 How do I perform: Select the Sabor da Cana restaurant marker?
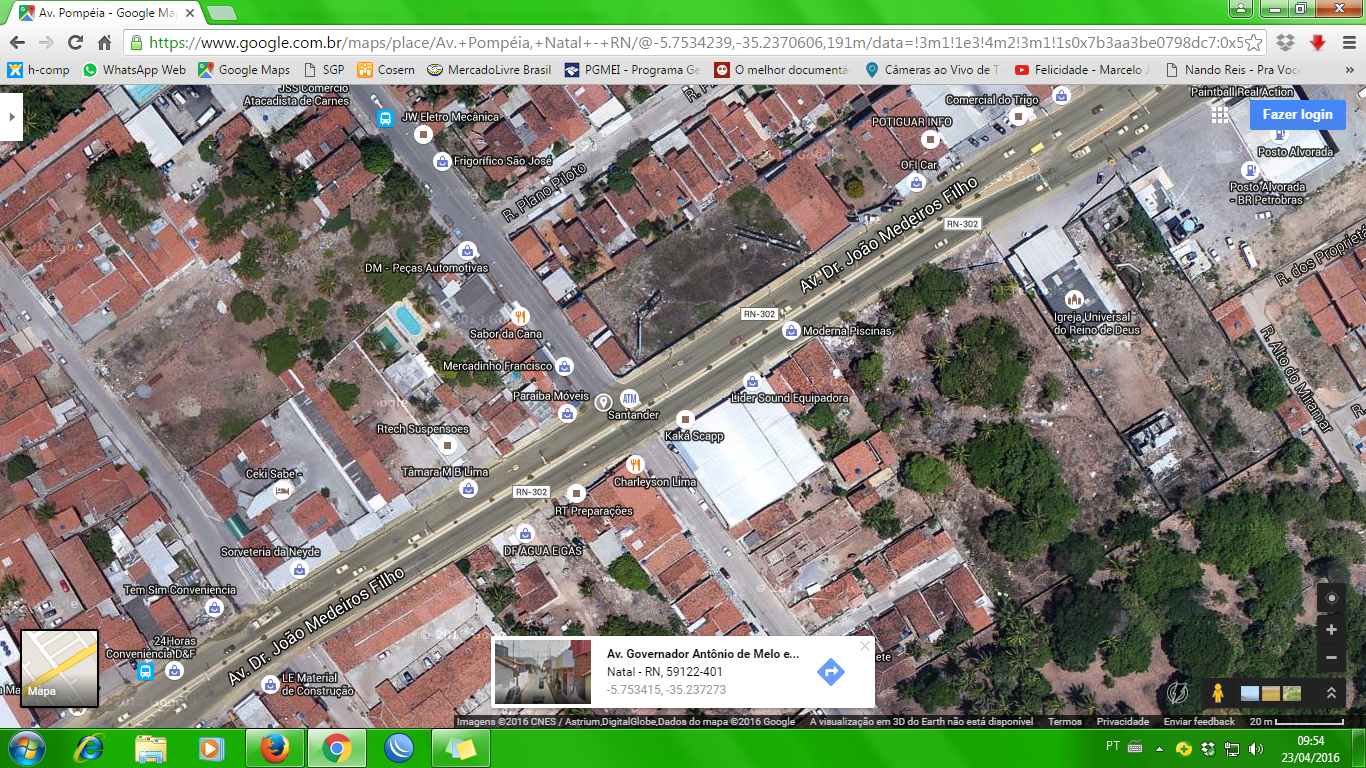click(x=519, y=315)
